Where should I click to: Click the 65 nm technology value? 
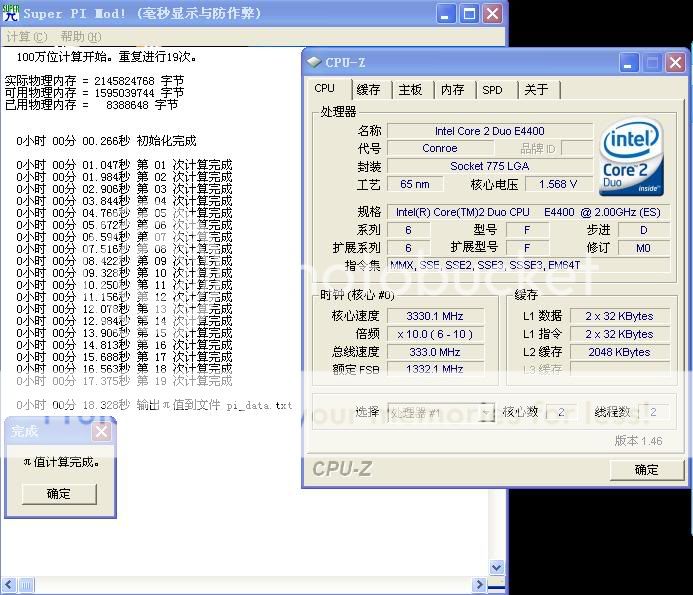[415, 184]
